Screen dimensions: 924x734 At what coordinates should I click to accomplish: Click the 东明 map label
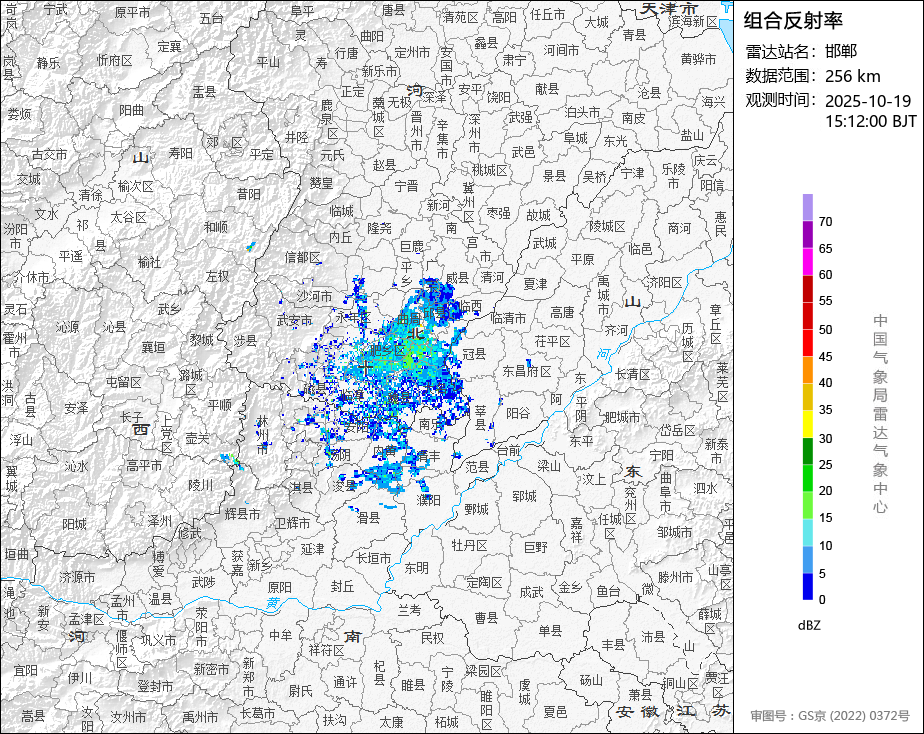(x=417, y=568)
